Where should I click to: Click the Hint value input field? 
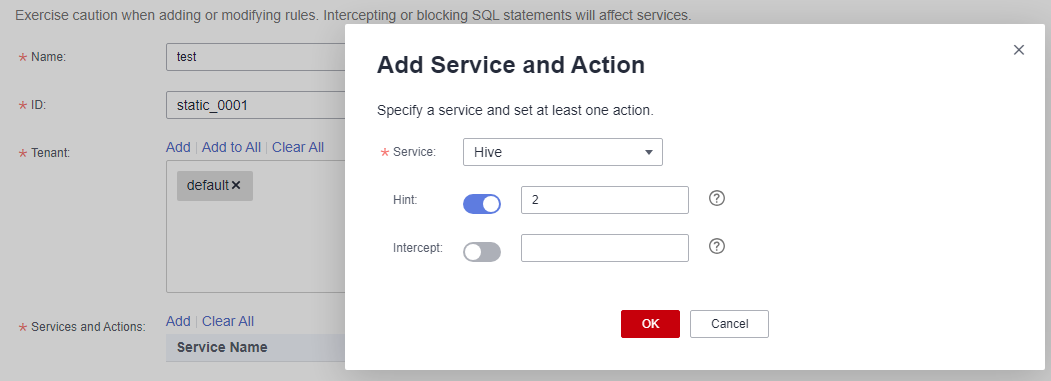point(605,200)
